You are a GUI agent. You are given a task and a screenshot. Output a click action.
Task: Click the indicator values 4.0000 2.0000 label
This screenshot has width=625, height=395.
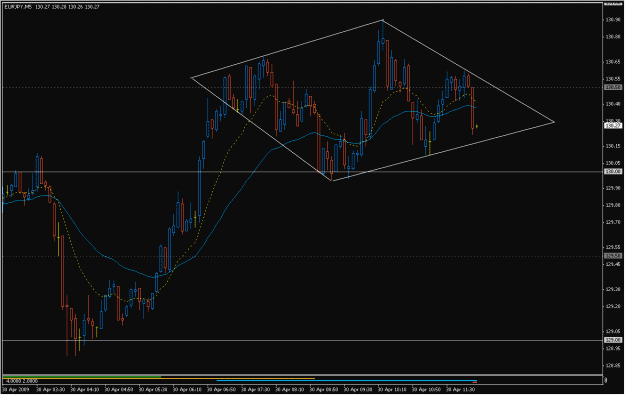click(22, 381)
